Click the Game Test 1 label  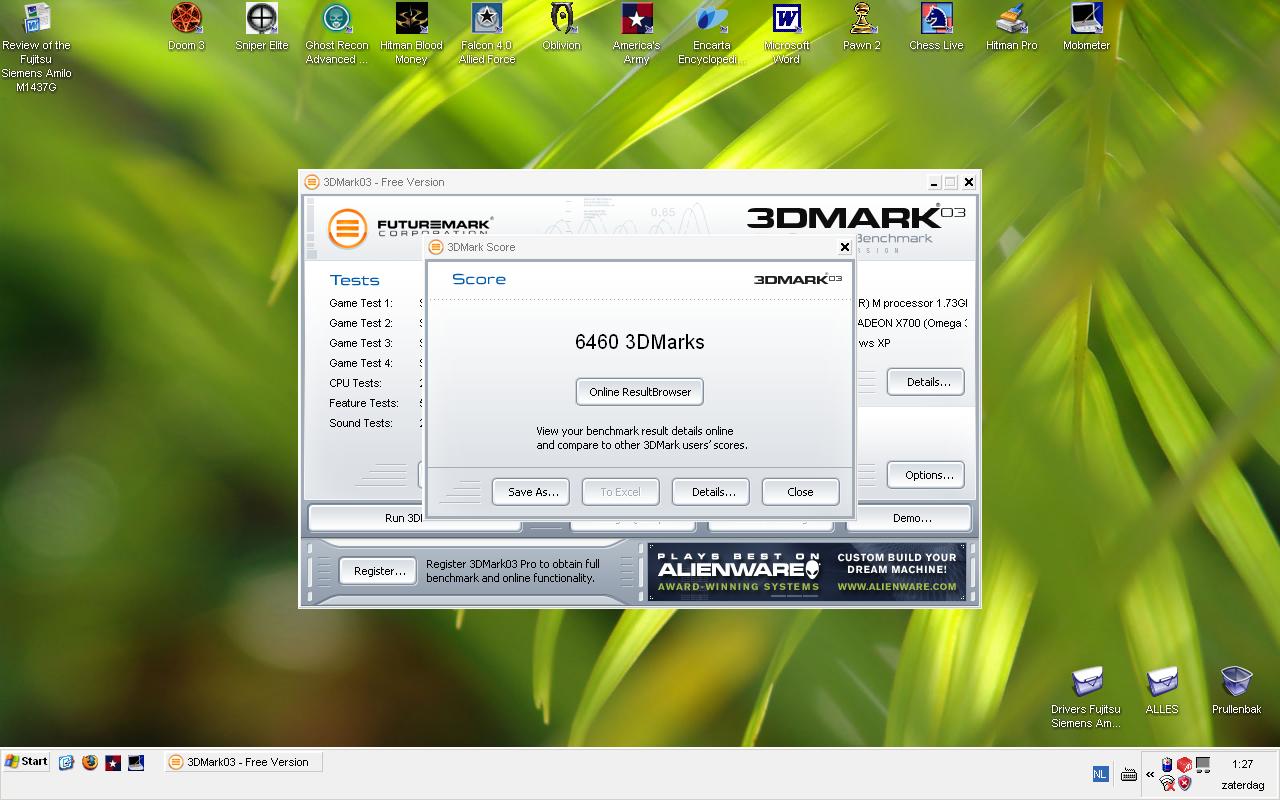coord(361,303)
